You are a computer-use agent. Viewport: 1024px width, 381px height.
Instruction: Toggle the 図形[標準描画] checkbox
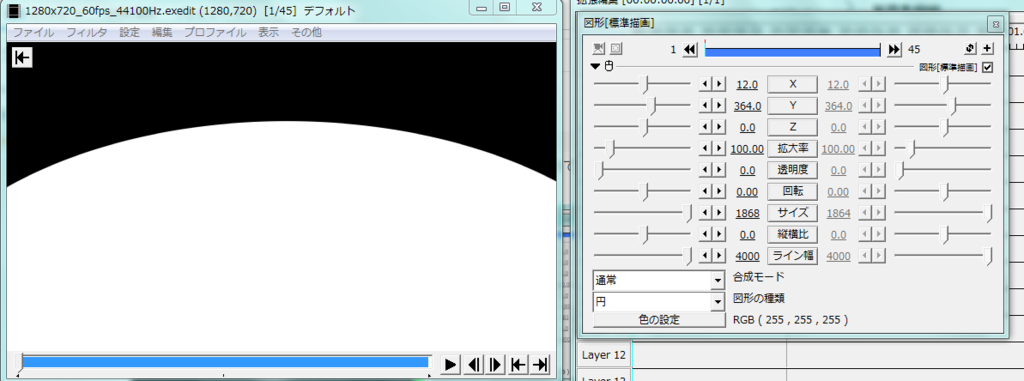[987, 67]
